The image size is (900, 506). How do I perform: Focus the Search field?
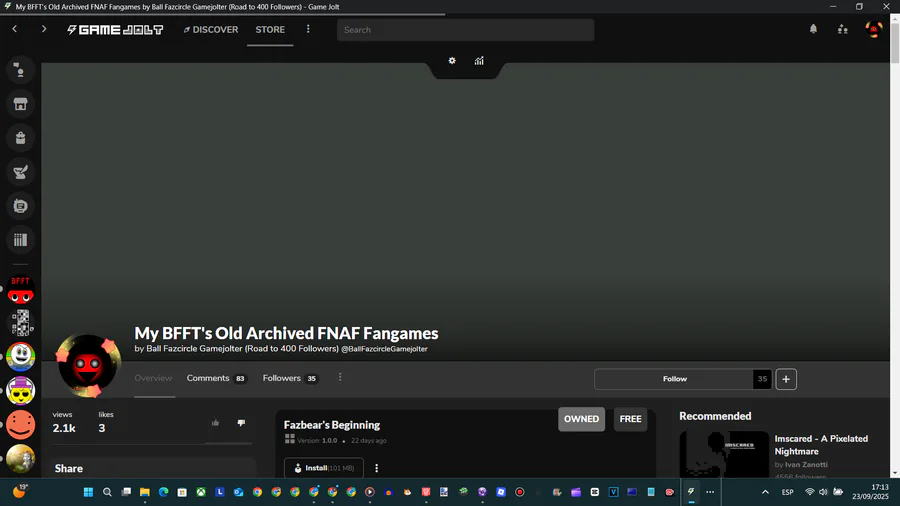pyautogui.click(x=465, y=30)
